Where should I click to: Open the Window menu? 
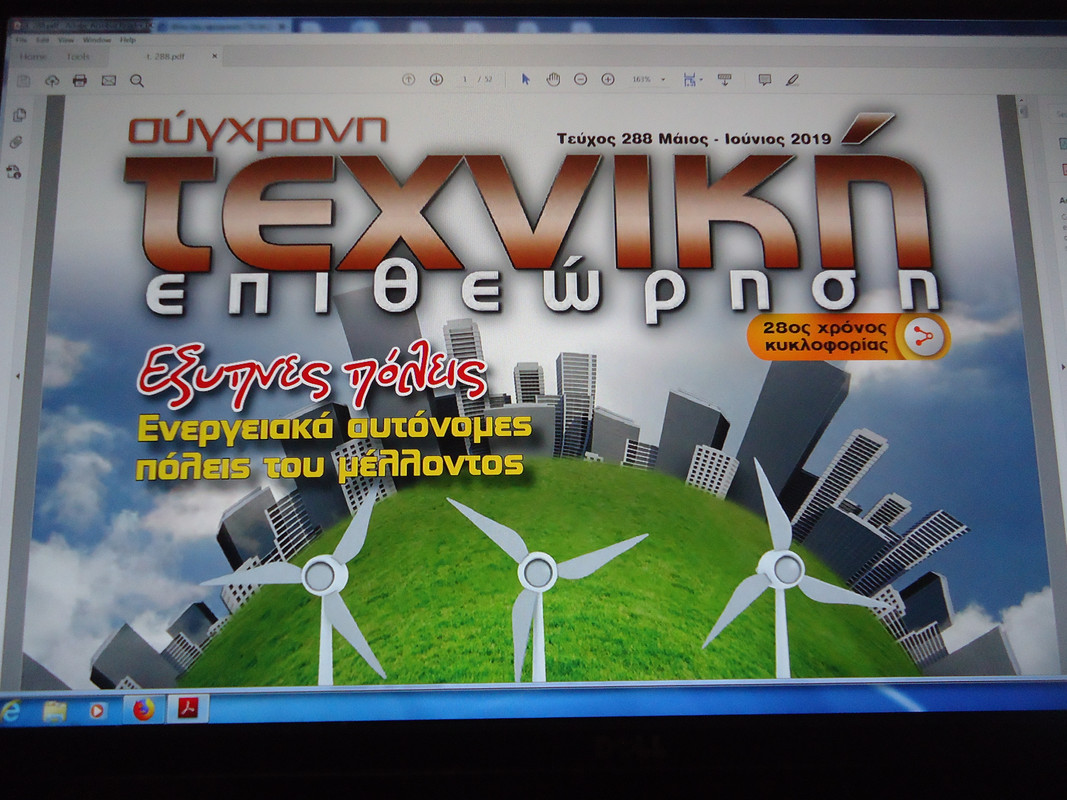click(x=97, y=40)
